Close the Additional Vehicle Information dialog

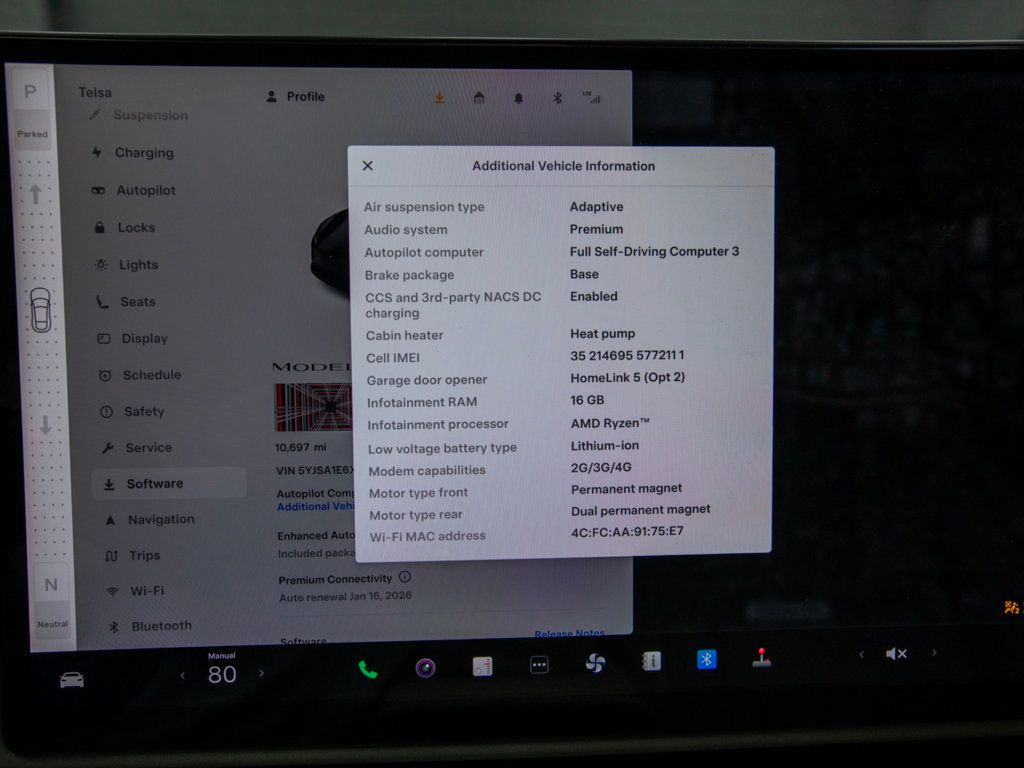point(367,166)
